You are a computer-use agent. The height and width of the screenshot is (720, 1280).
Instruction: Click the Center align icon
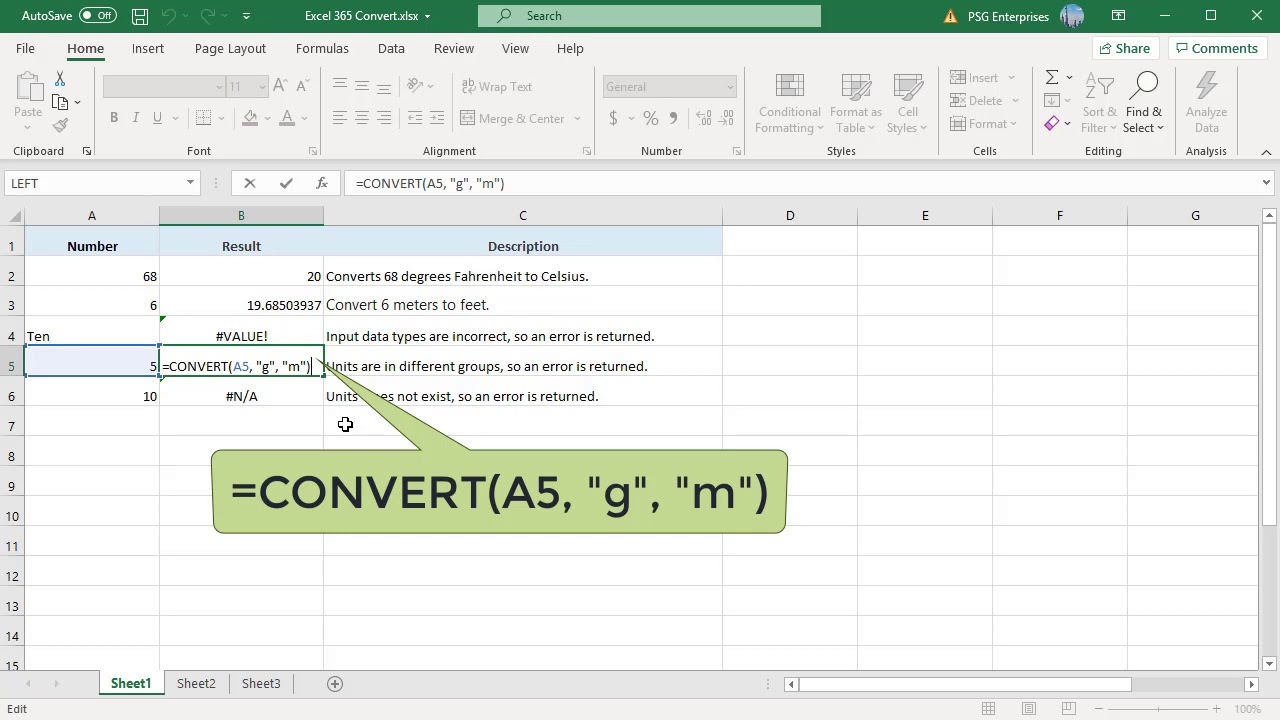pyautogui.click(x=361, y=118)
